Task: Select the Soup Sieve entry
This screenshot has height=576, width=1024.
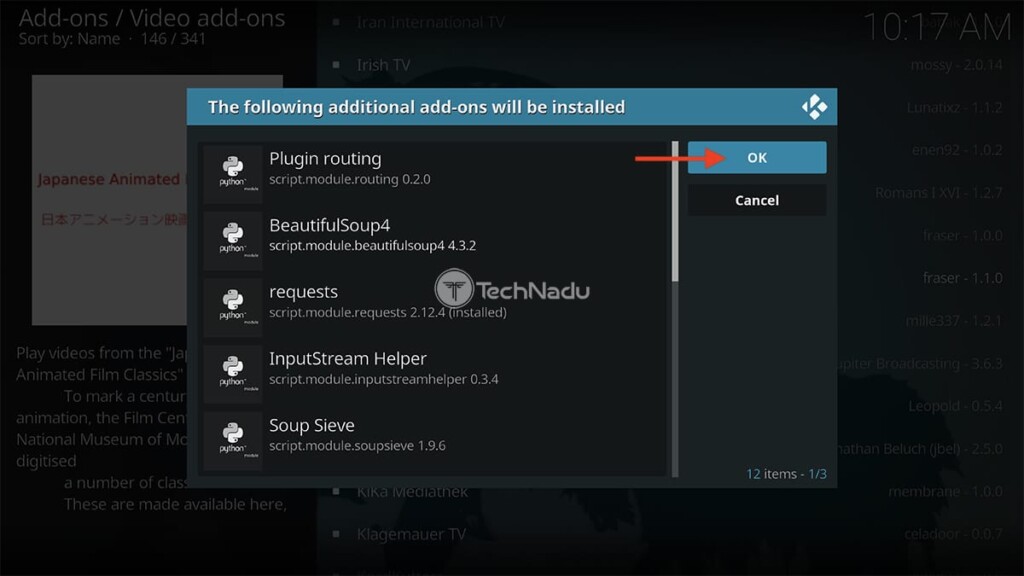Action: tap(432, 440)
